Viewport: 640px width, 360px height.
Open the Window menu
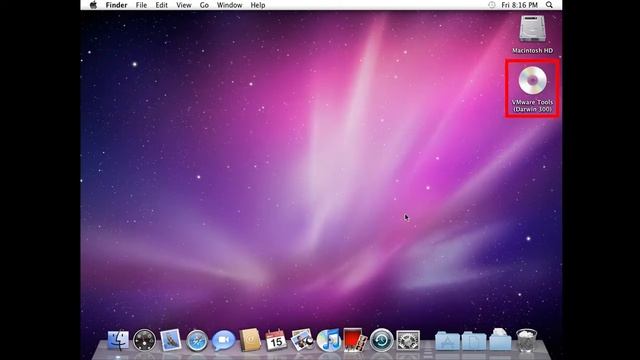point(229,5)
